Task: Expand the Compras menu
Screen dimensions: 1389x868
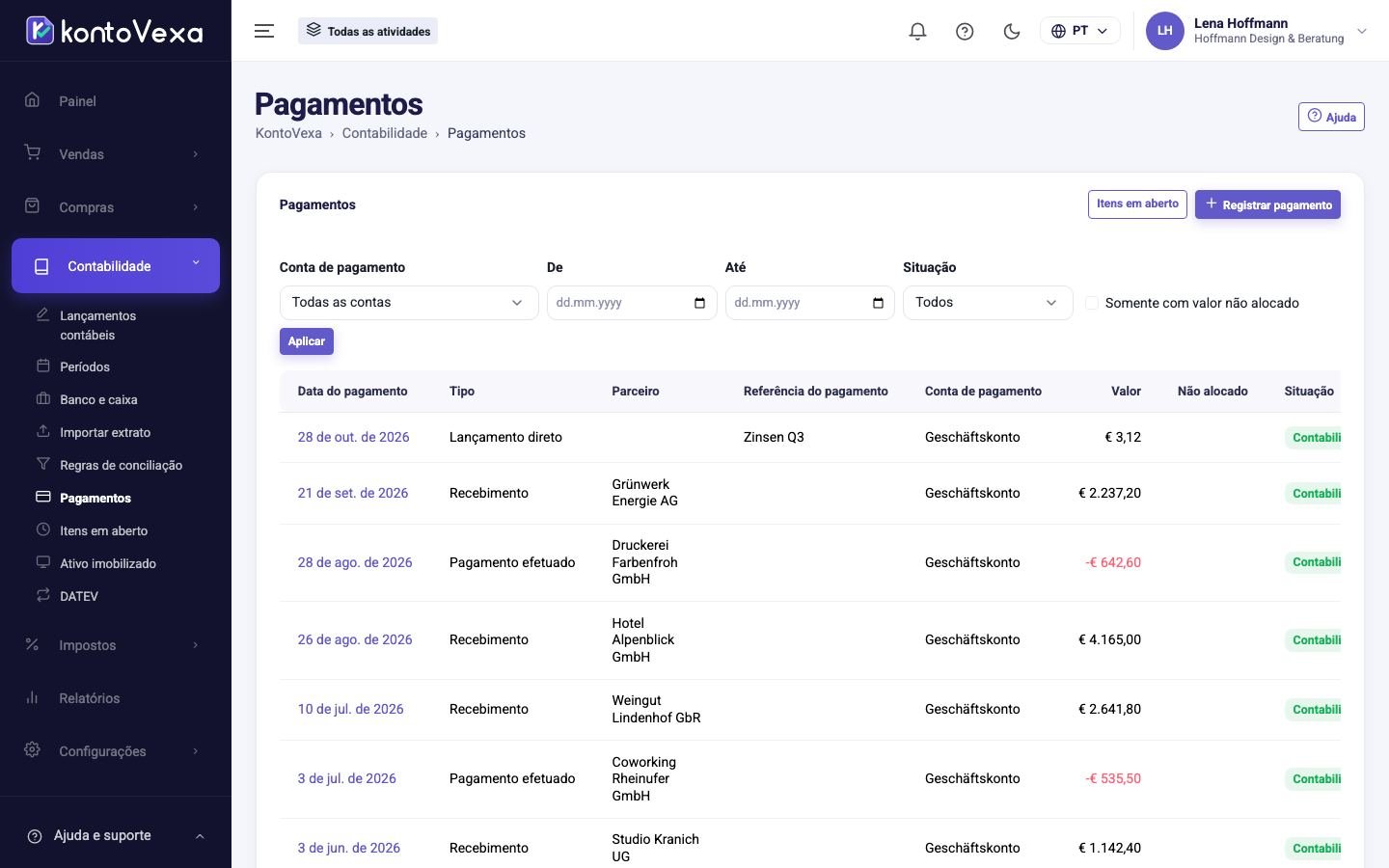Action: tap(116, 207)
